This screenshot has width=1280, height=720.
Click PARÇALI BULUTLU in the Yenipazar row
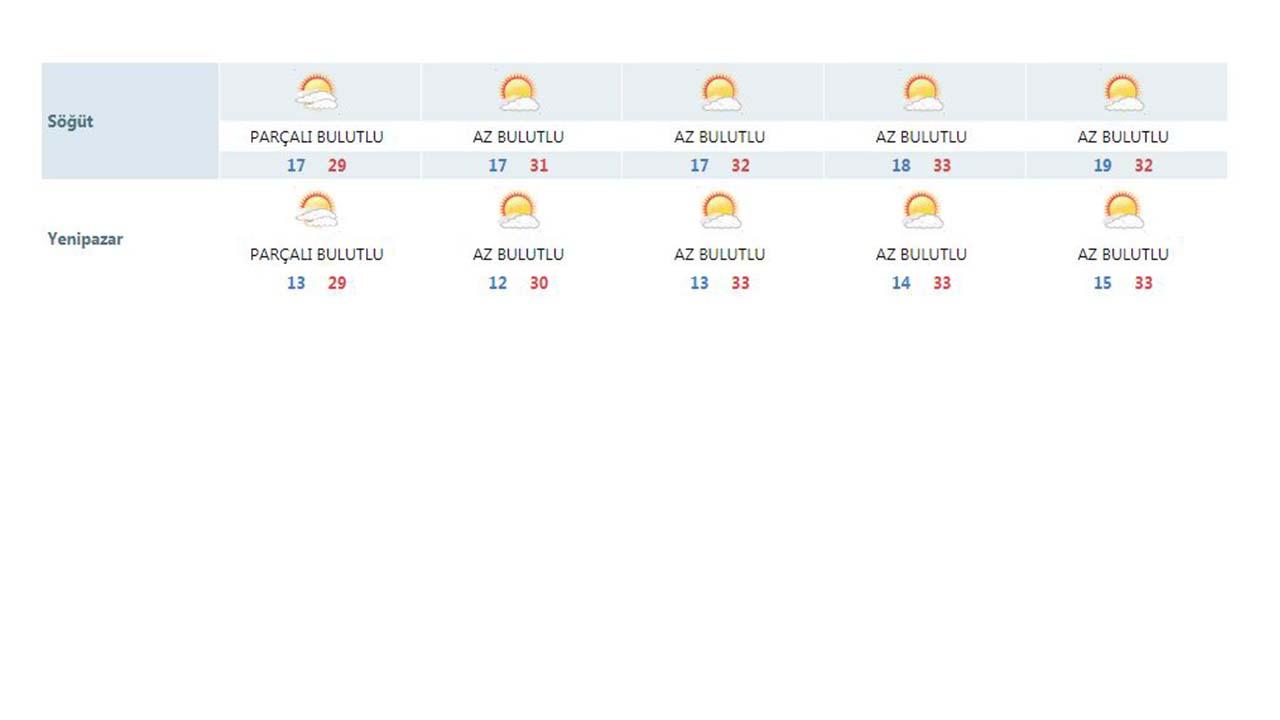(316, 255)
